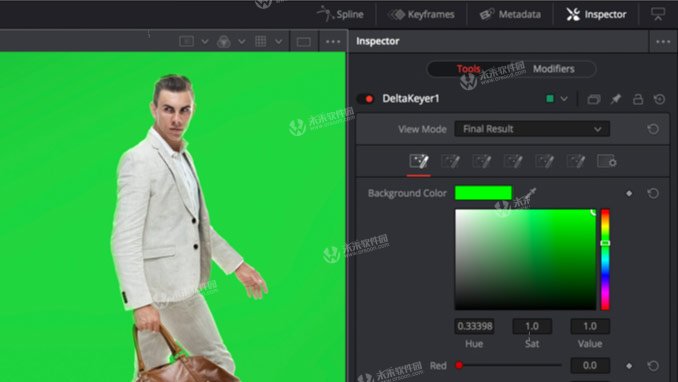The width and height of the screenshot is (678, 382).
Task: Click the green Background Color swatch
Action: 483,193
